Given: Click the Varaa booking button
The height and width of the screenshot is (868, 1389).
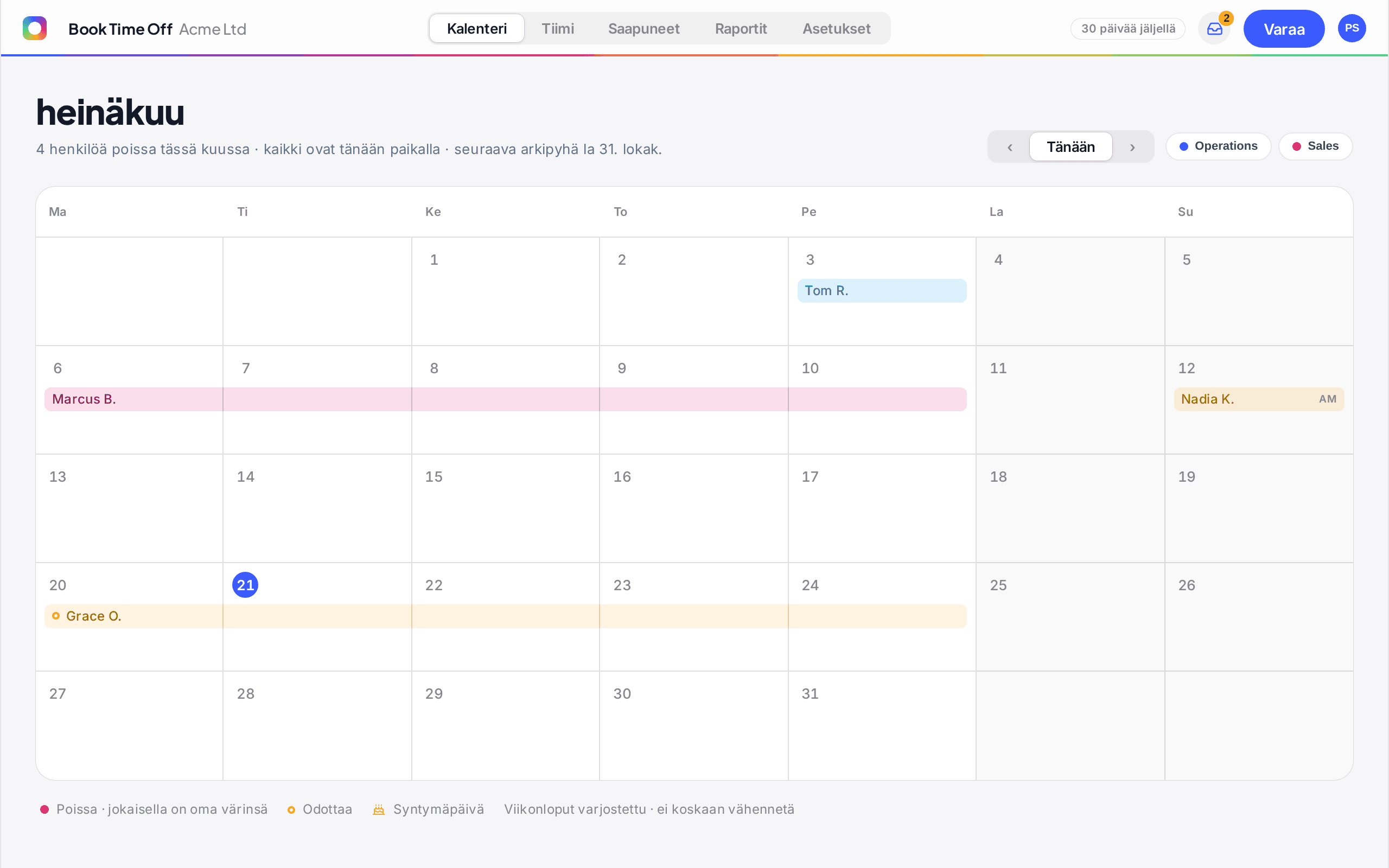Looking at the screenshot, I should (1284, 29).
